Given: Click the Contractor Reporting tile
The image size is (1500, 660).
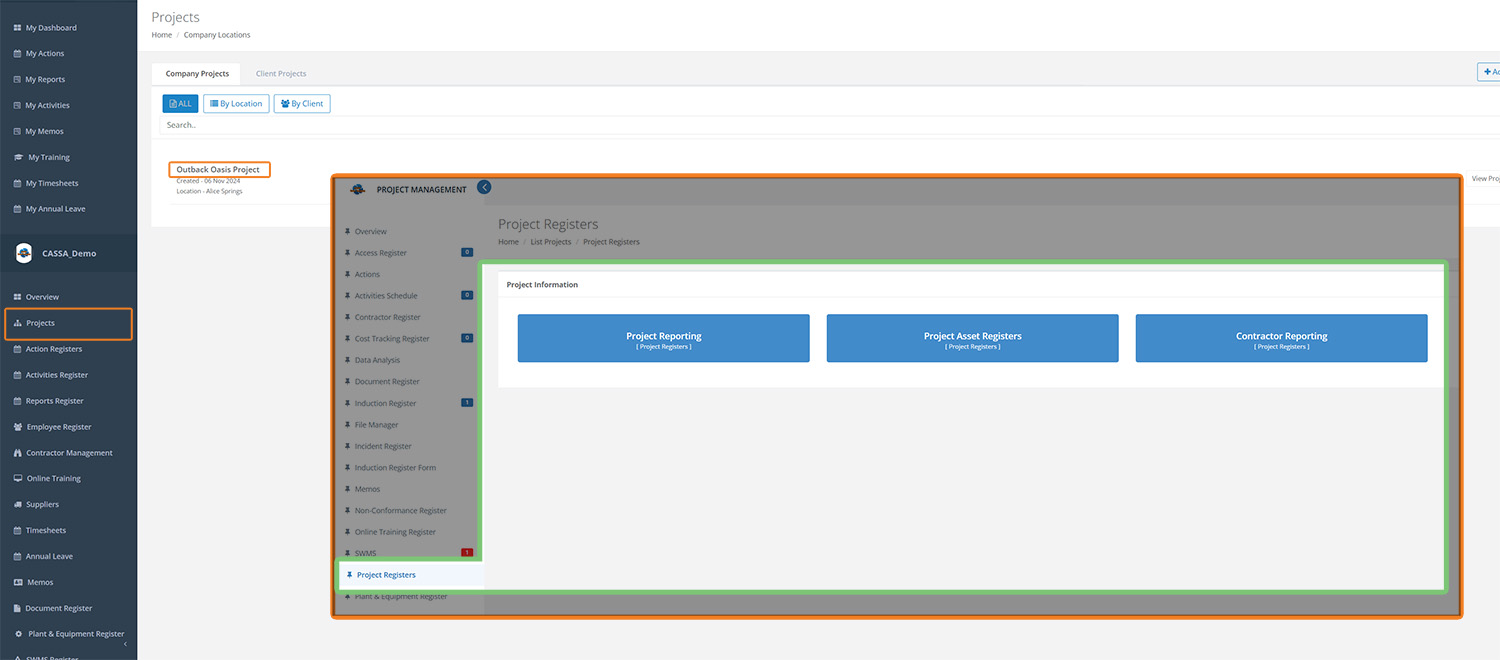Looking at the screenshot, I should click(1281, 339).
